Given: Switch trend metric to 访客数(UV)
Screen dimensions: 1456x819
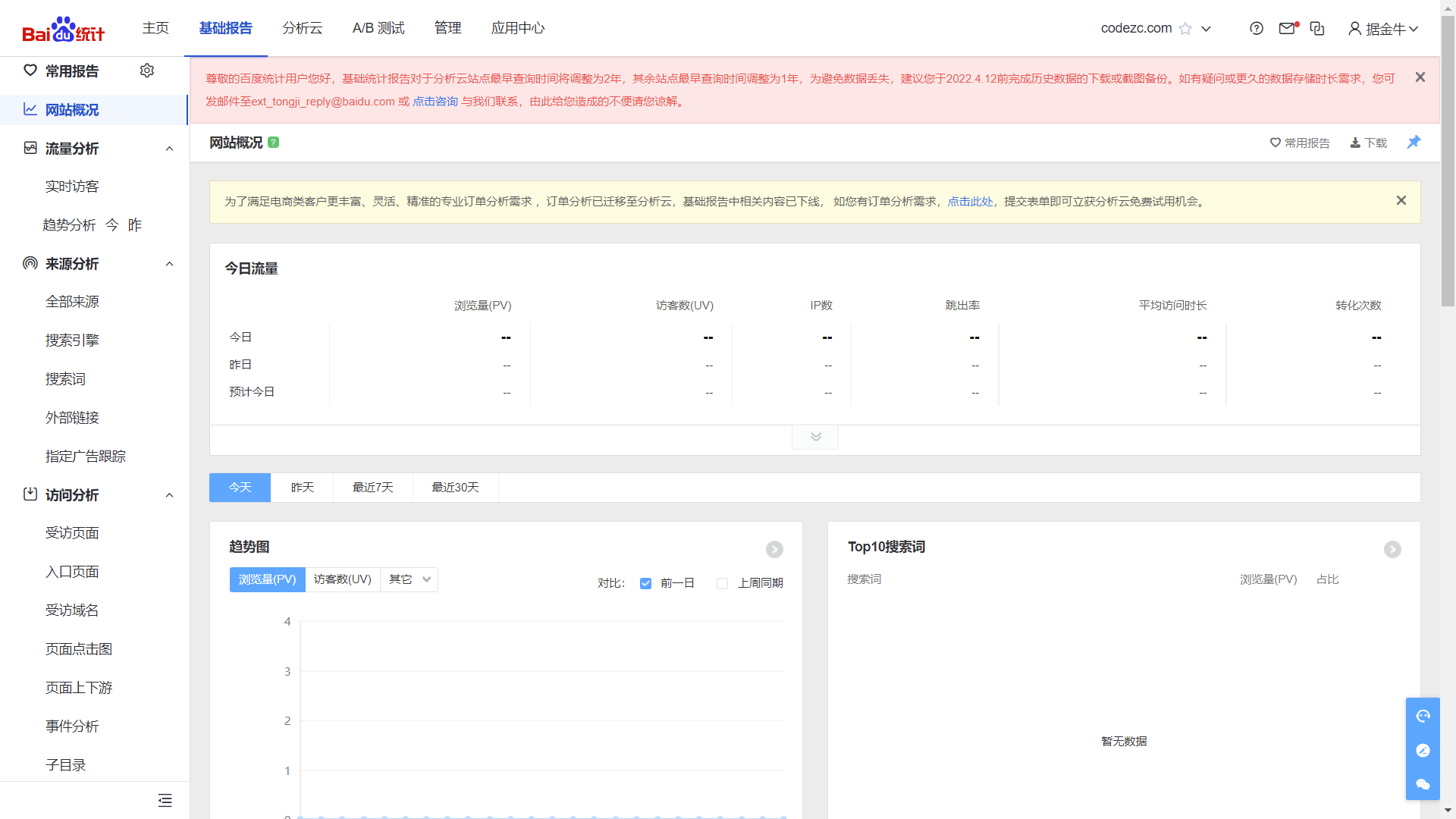Looking at the screenshot, I should pyautogui.click(x=342, y=579).
